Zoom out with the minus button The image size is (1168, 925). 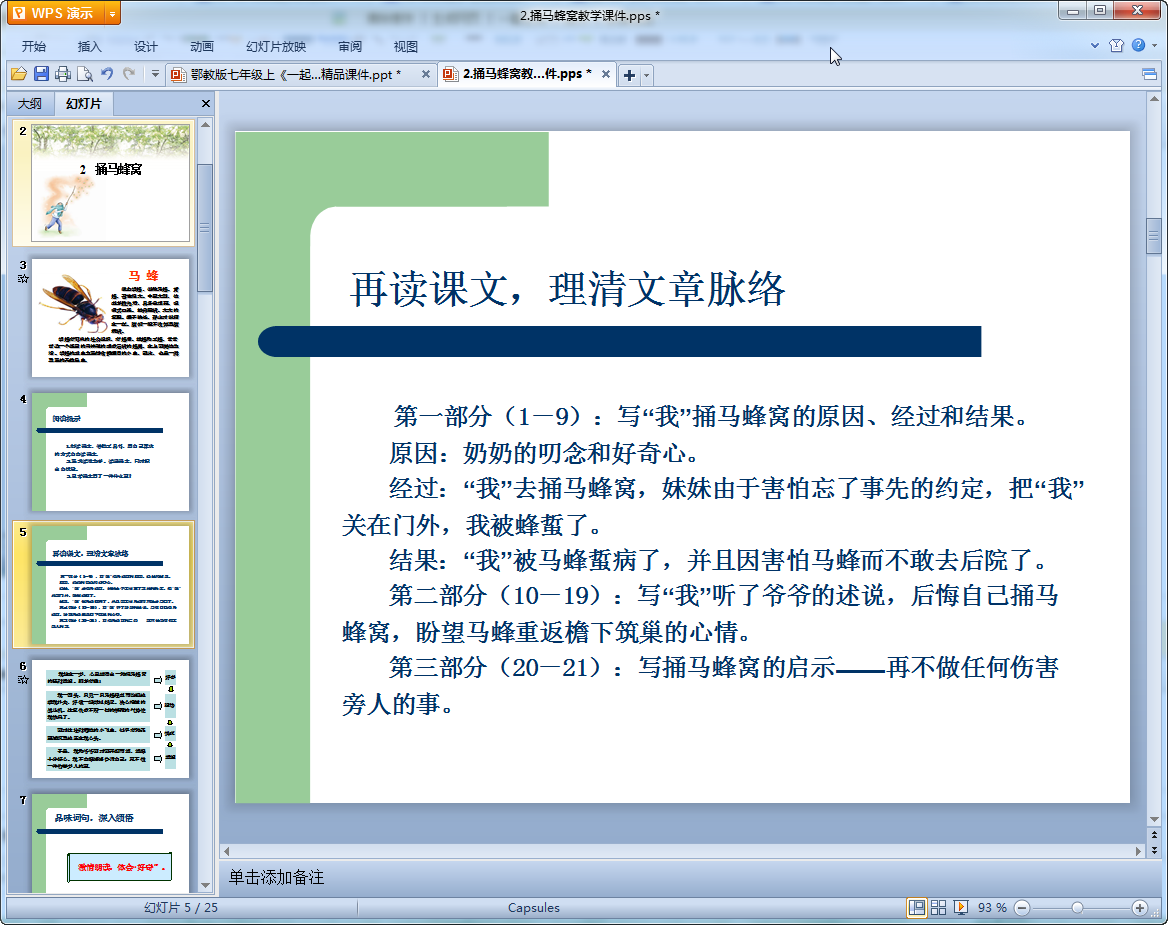1022,907
